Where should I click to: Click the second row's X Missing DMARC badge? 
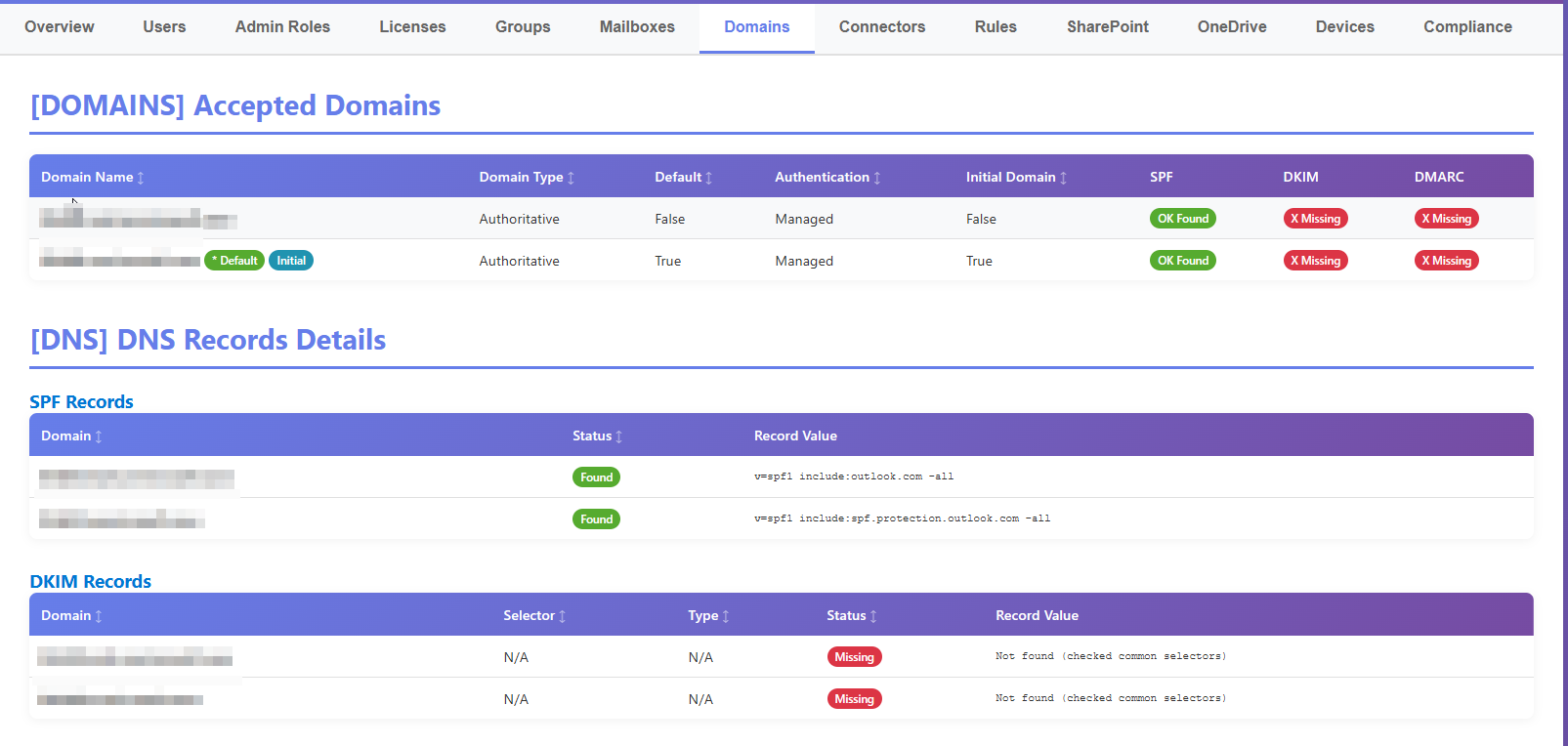point(1447,261)
